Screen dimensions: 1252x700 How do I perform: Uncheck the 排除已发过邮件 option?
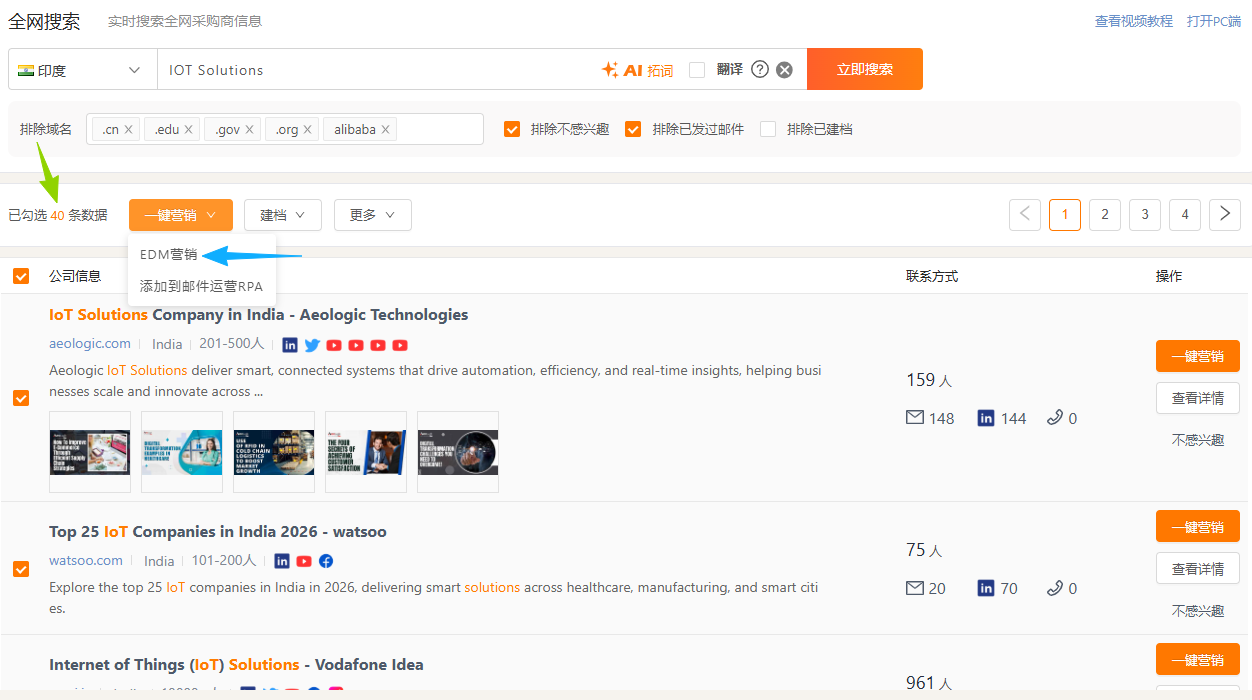[x=633, y=129]
